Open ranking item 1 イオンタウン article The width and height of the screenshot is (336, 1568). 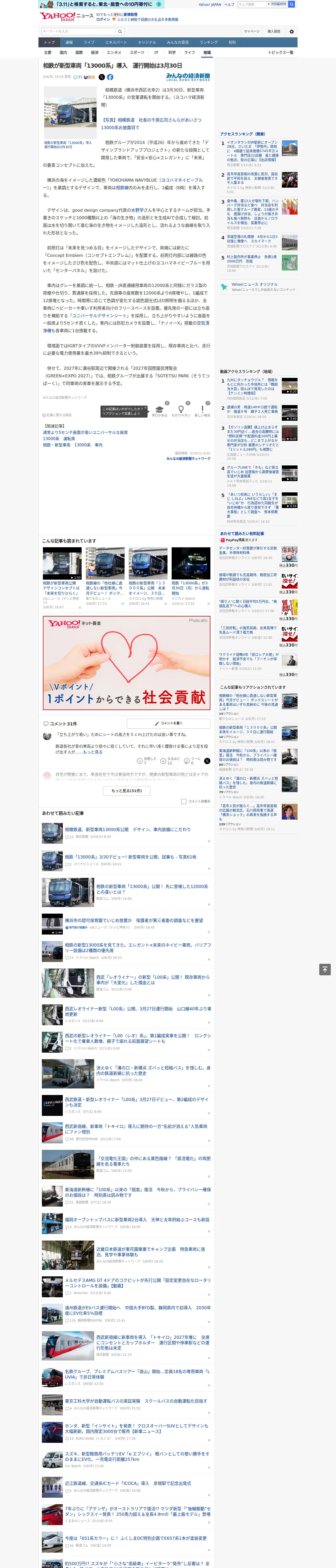click(x=253, y=151)
